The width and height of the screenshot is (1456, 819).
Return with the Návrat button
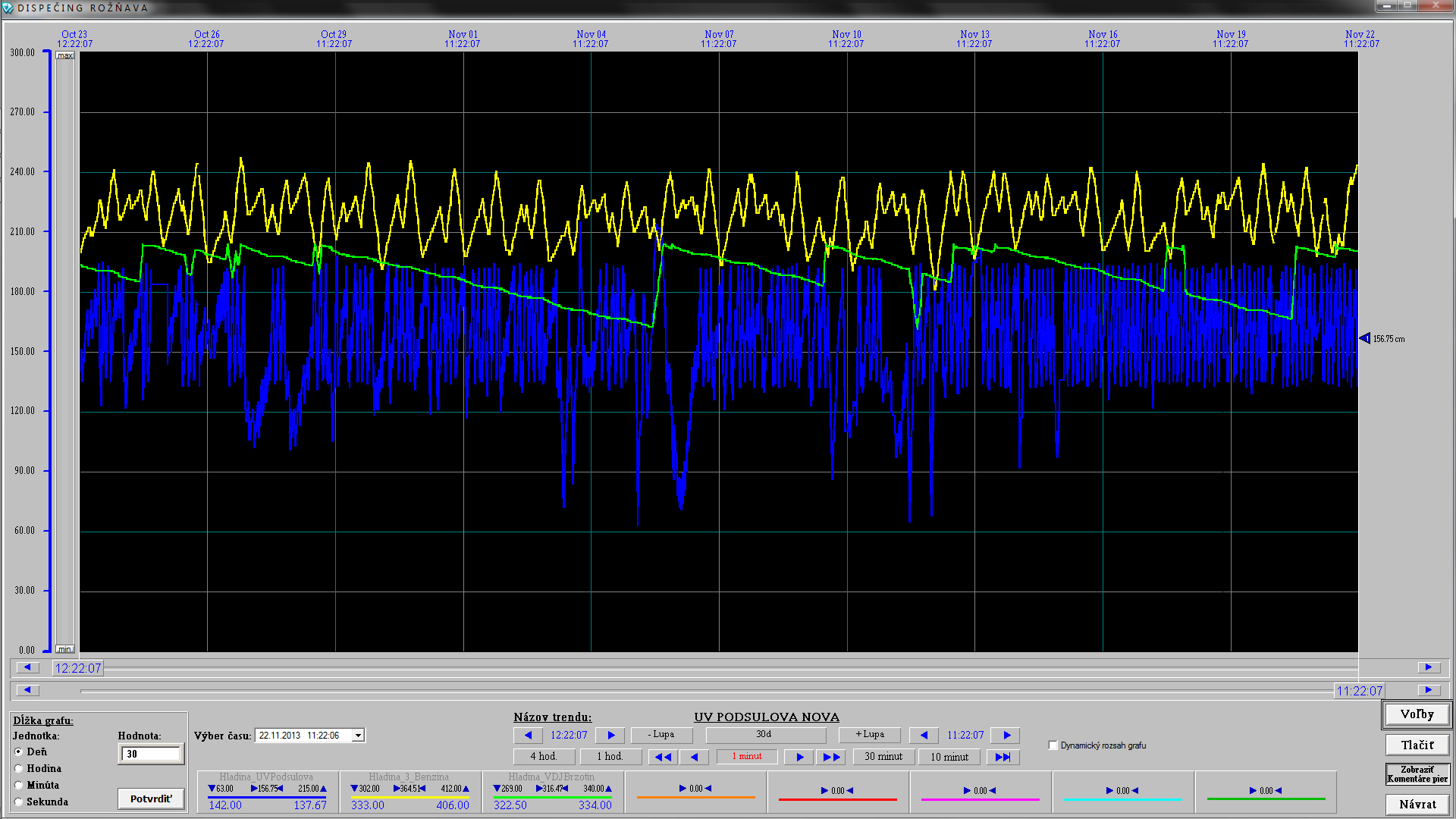point(1417,804)
